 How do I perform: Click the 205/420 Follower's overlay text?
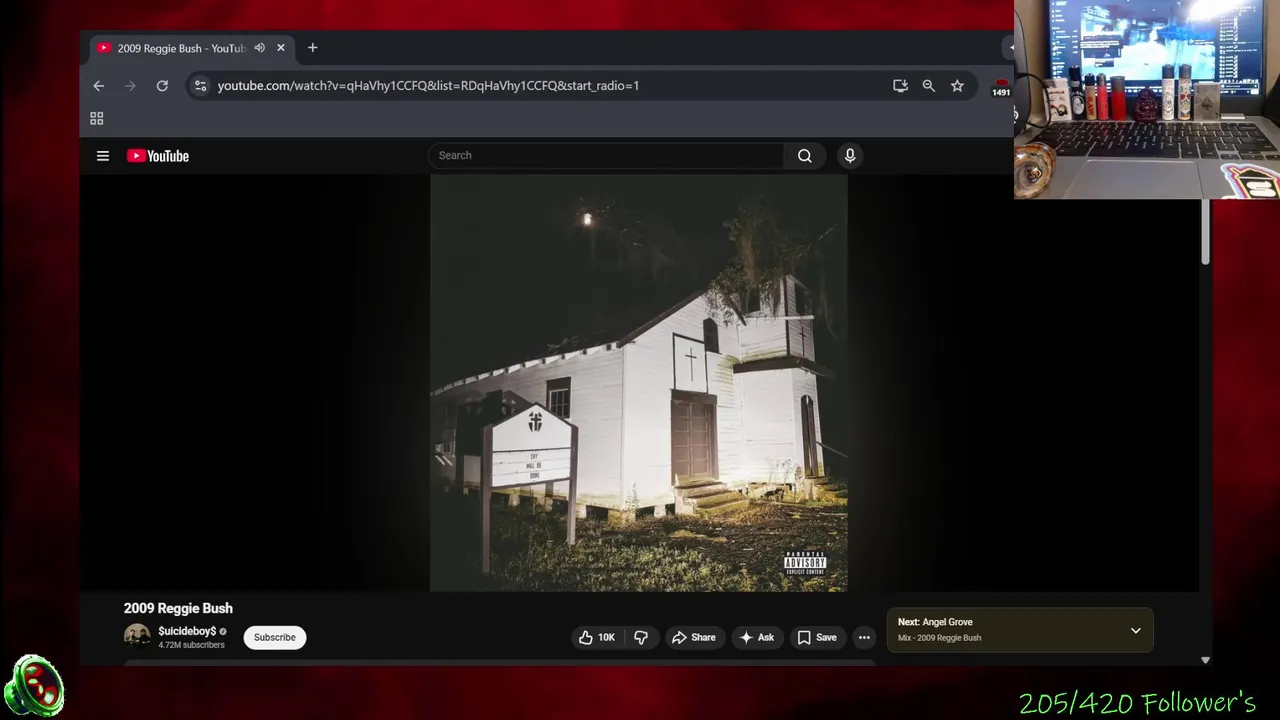pyautogui.click(x=1137, y=703)
